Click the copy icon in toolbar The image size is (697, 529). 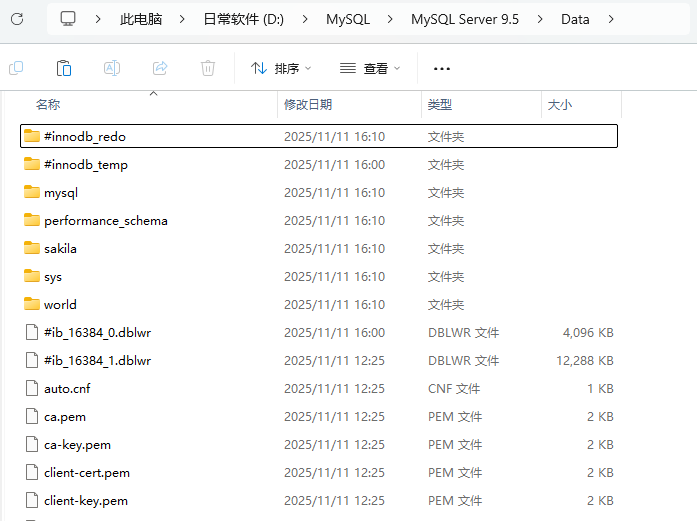point(16,68)
